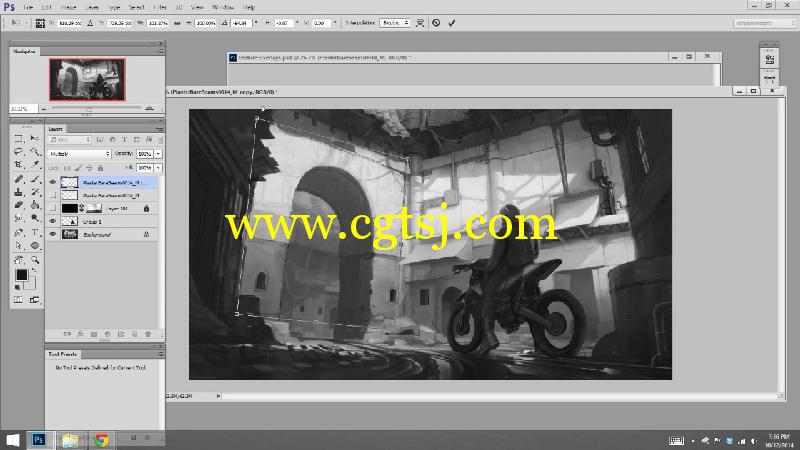Viewport: 800px width, 450px height.
Task: Toggle maintain aspect ratio link
Action: coord(177,23)
